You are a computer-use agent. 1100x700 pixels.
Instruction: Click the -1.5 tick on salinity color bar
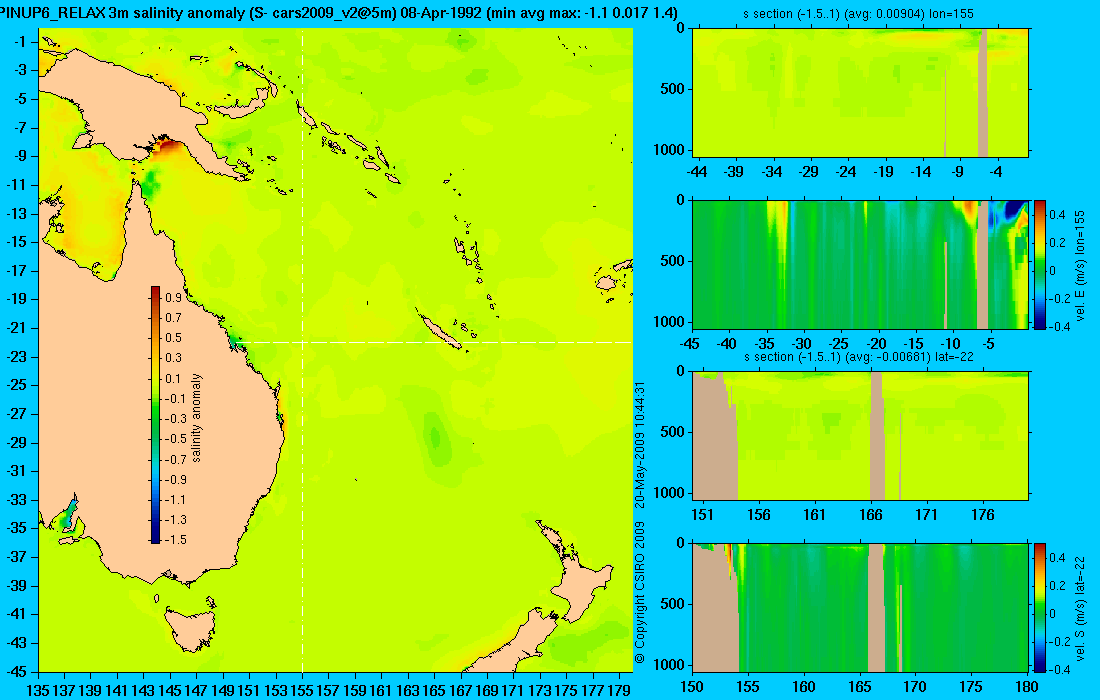tap(175, 539)
